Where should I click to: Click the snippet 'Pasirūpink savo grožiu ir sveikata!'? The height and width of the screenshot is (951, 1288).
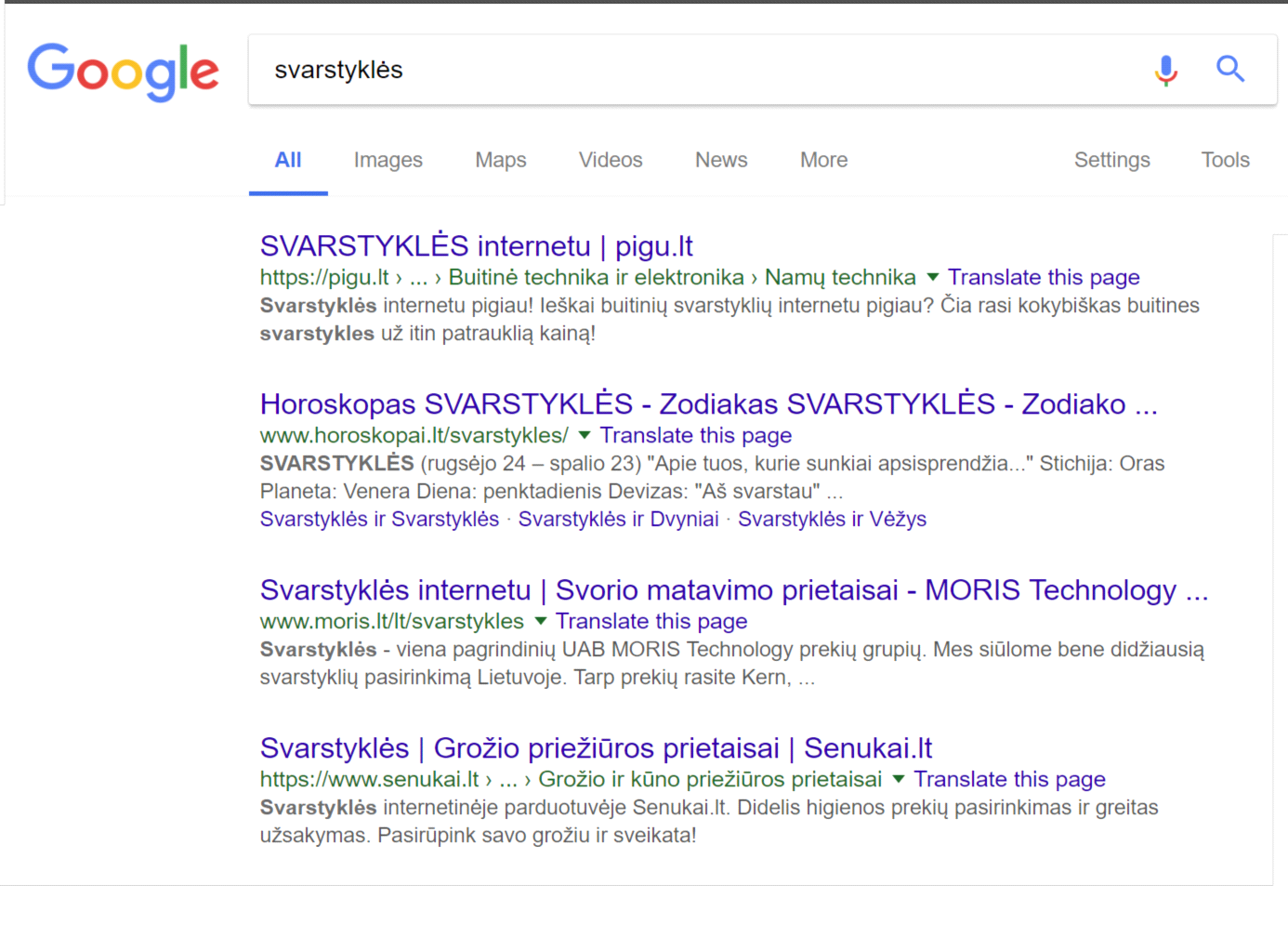537,835
